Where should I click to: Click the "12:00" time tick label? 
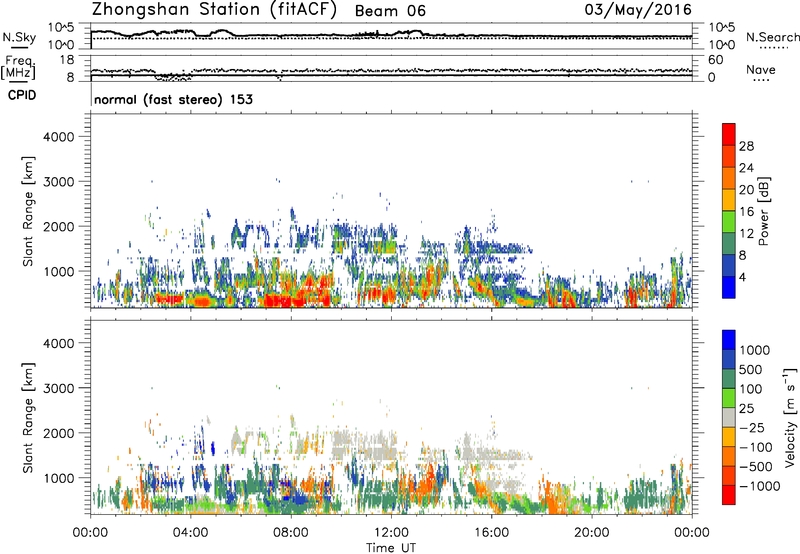(x=391, y=533)
